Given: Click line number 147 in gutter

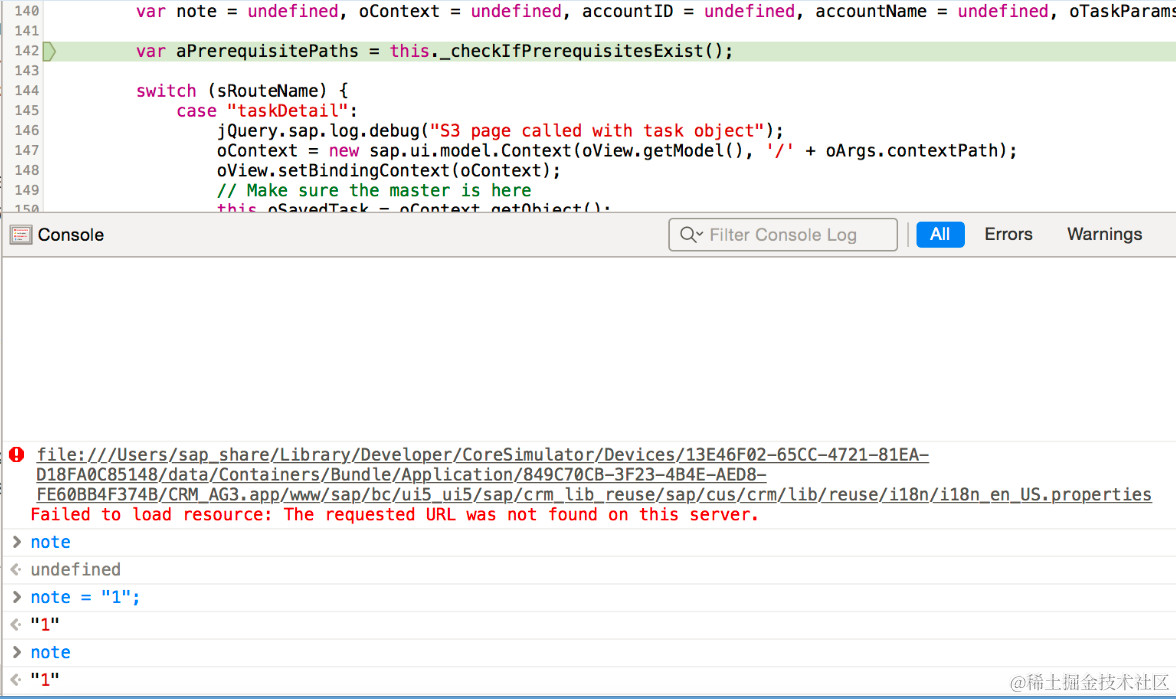Looking at the screenshot, I should (x=26, y=151).
